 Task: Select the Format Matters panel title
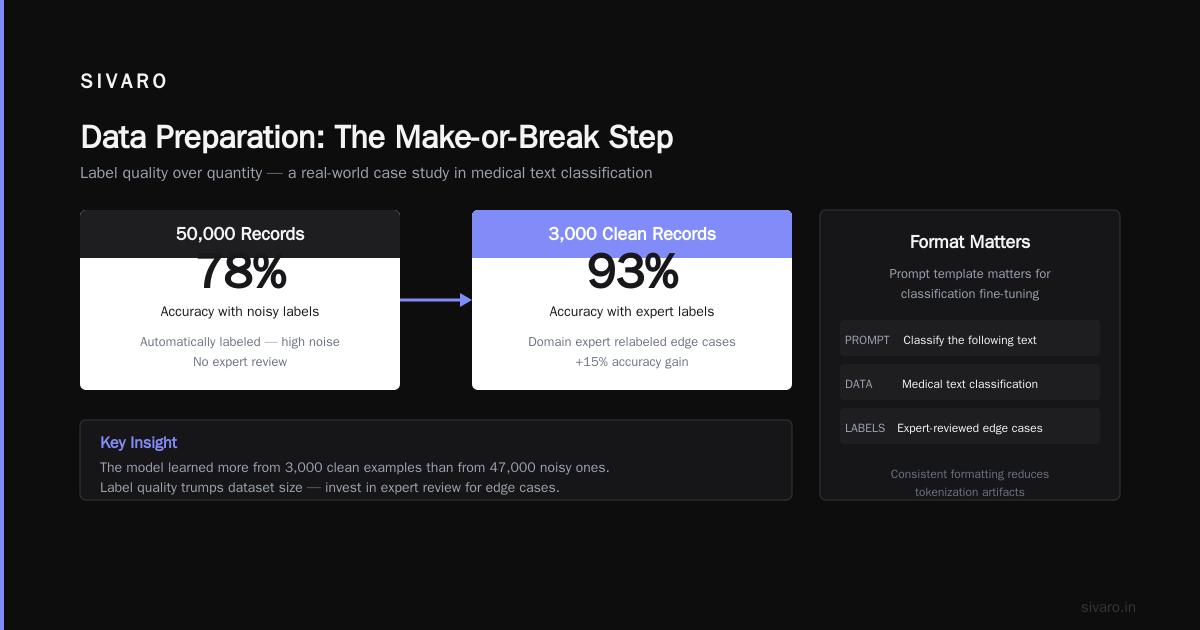click(970, 242)
